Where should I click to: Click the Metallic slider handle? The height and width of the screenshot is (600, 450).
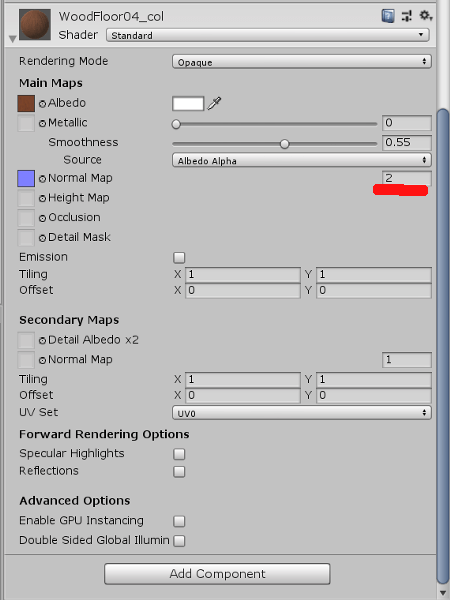(x=176, y=124)
